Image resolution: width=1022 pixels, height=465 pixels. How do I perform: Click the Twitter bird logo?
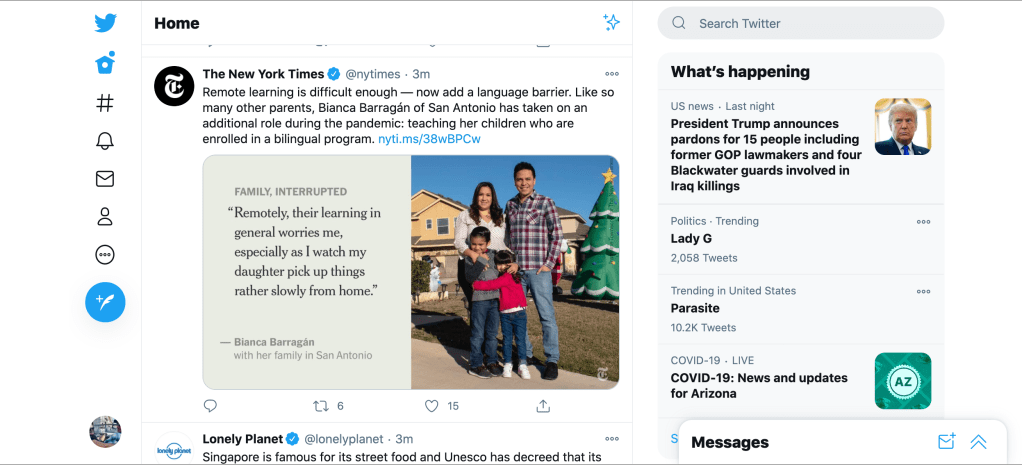[105, 23]
